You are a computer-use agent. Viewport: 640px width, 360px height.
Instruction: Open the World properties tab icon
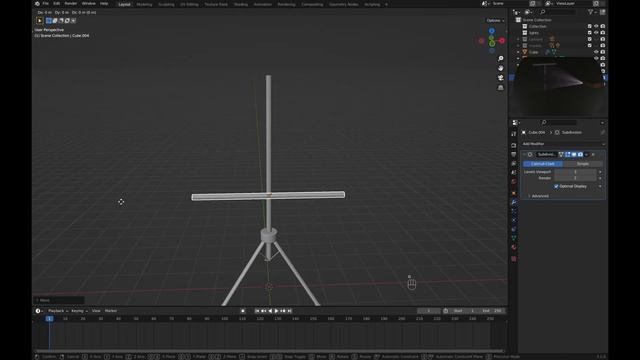(x=513, y=182)
